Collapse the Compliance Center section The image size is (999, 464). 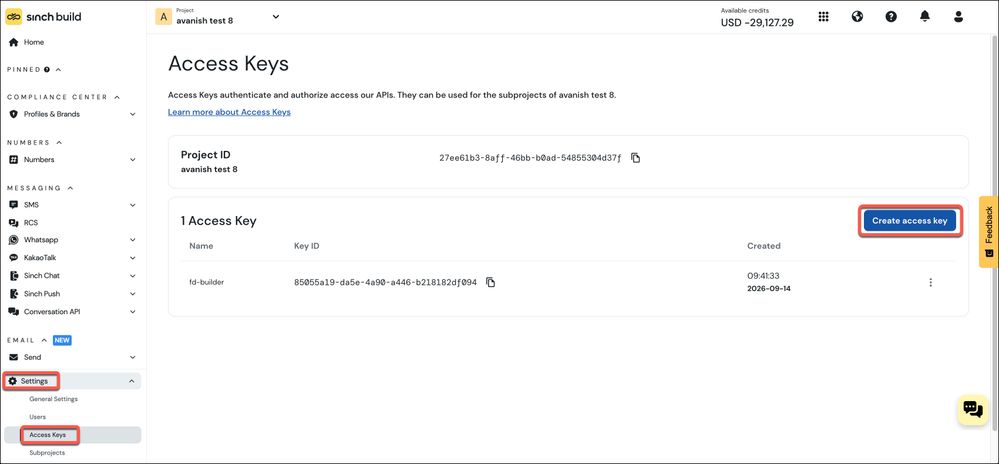point(117,97)
